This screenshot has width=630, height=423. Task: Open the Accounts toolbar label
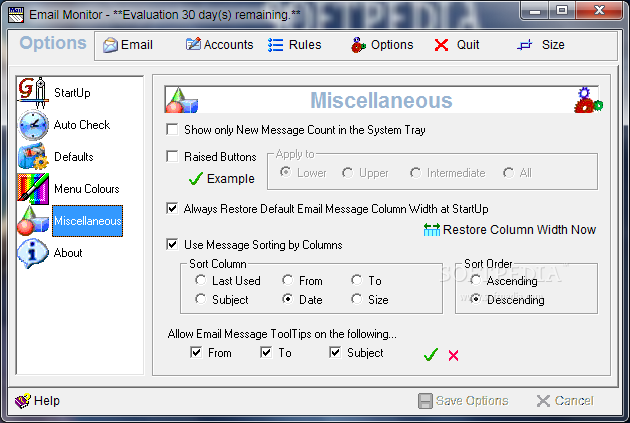coord(228,45)
